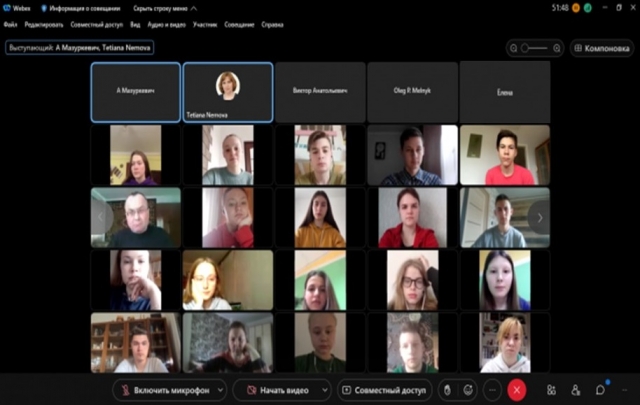Open the Вид menu
Image resolution: width=640 pixels, height=405 pixels.
[x=135, y=24]
